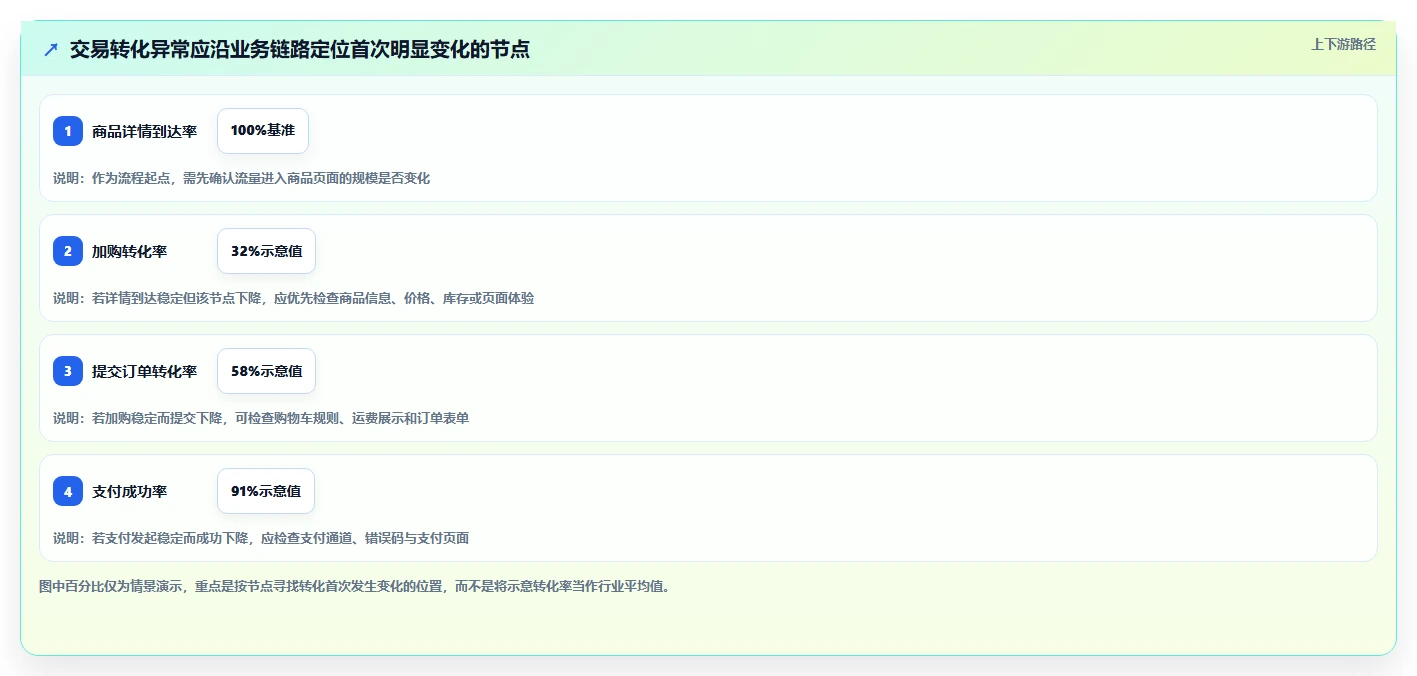Click the title 交易转化异常应沿业务链路定位首次明显变化的节点
This screenshot has width=1417, height=676.
point(299,49)
